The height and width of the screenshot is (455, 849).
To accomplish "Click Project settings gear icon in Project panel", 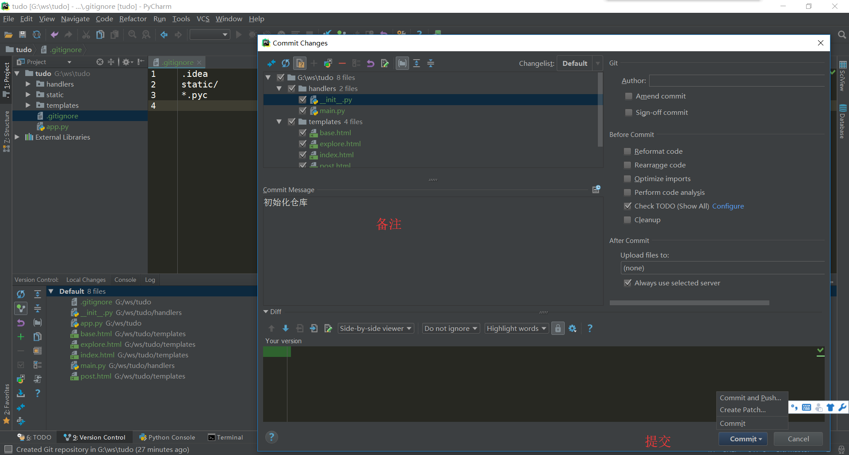I will coord(126,62).
